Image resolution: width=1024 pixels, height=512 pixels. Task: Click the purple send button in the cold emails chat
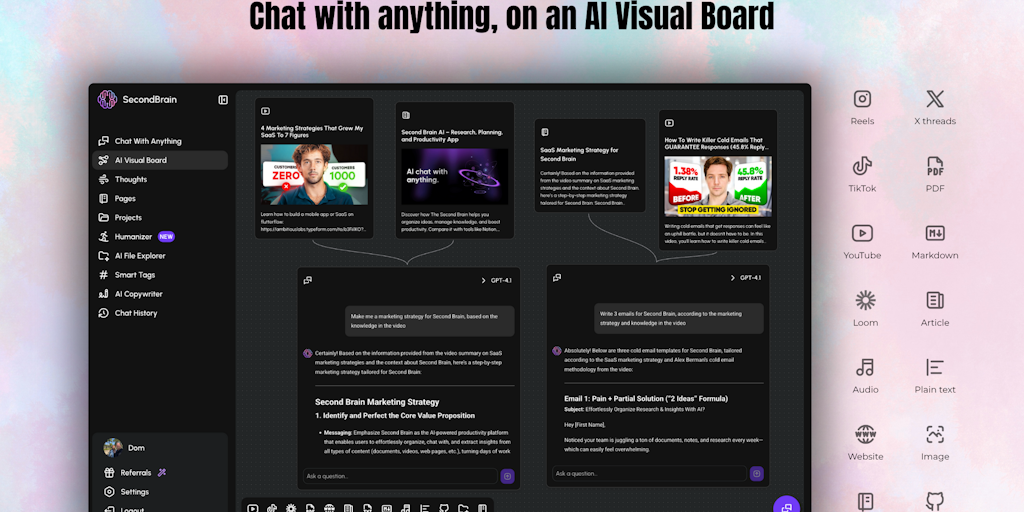pyautogui.click(x=757, y=473)
